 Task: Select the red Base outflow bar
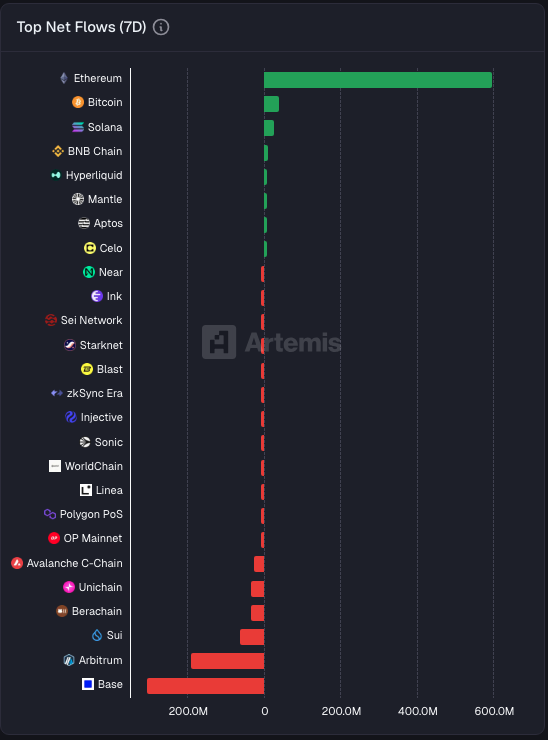[x=205, y=686]
